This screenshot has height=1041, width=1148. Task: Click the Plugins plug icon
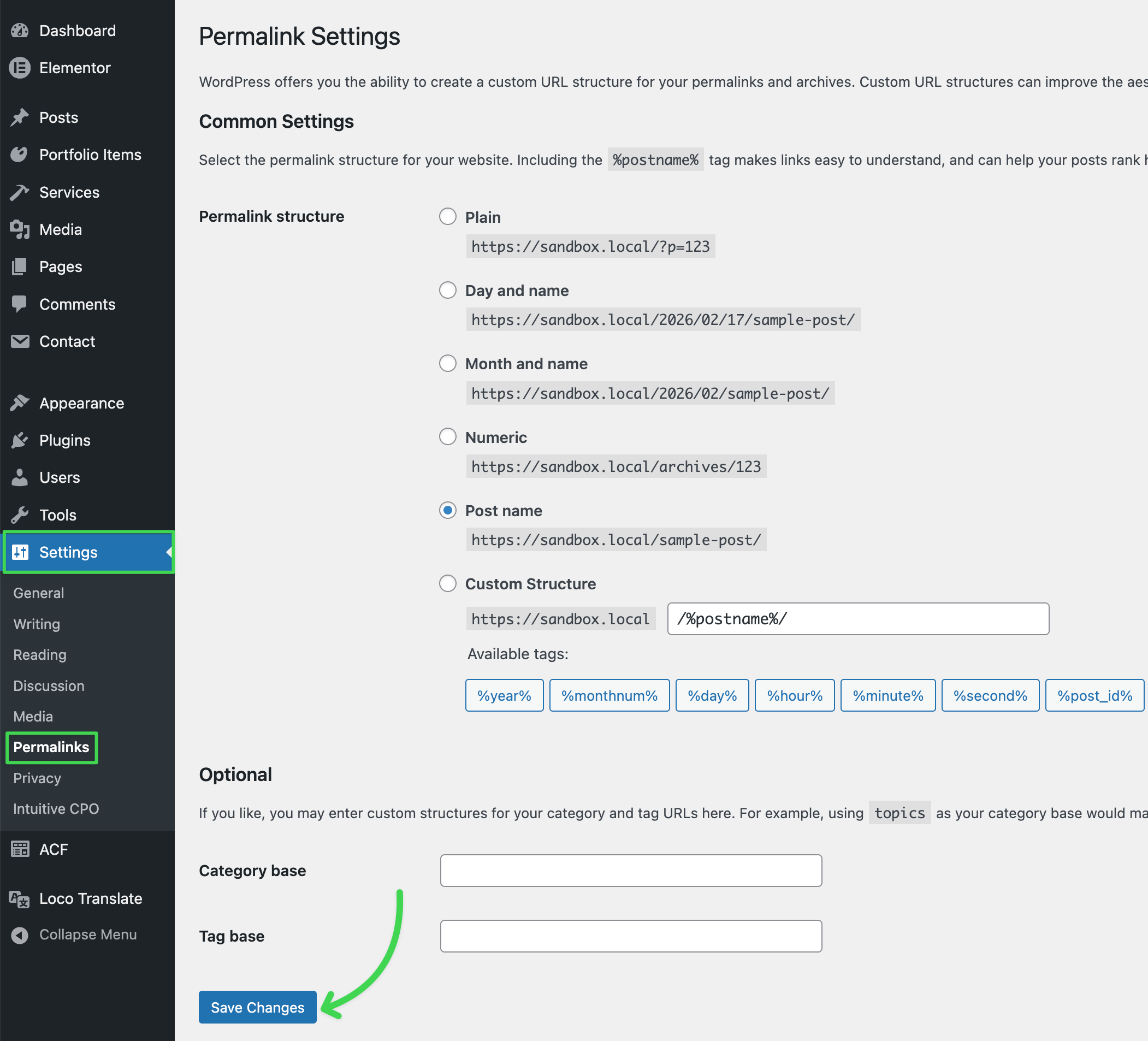coord(20,440)
